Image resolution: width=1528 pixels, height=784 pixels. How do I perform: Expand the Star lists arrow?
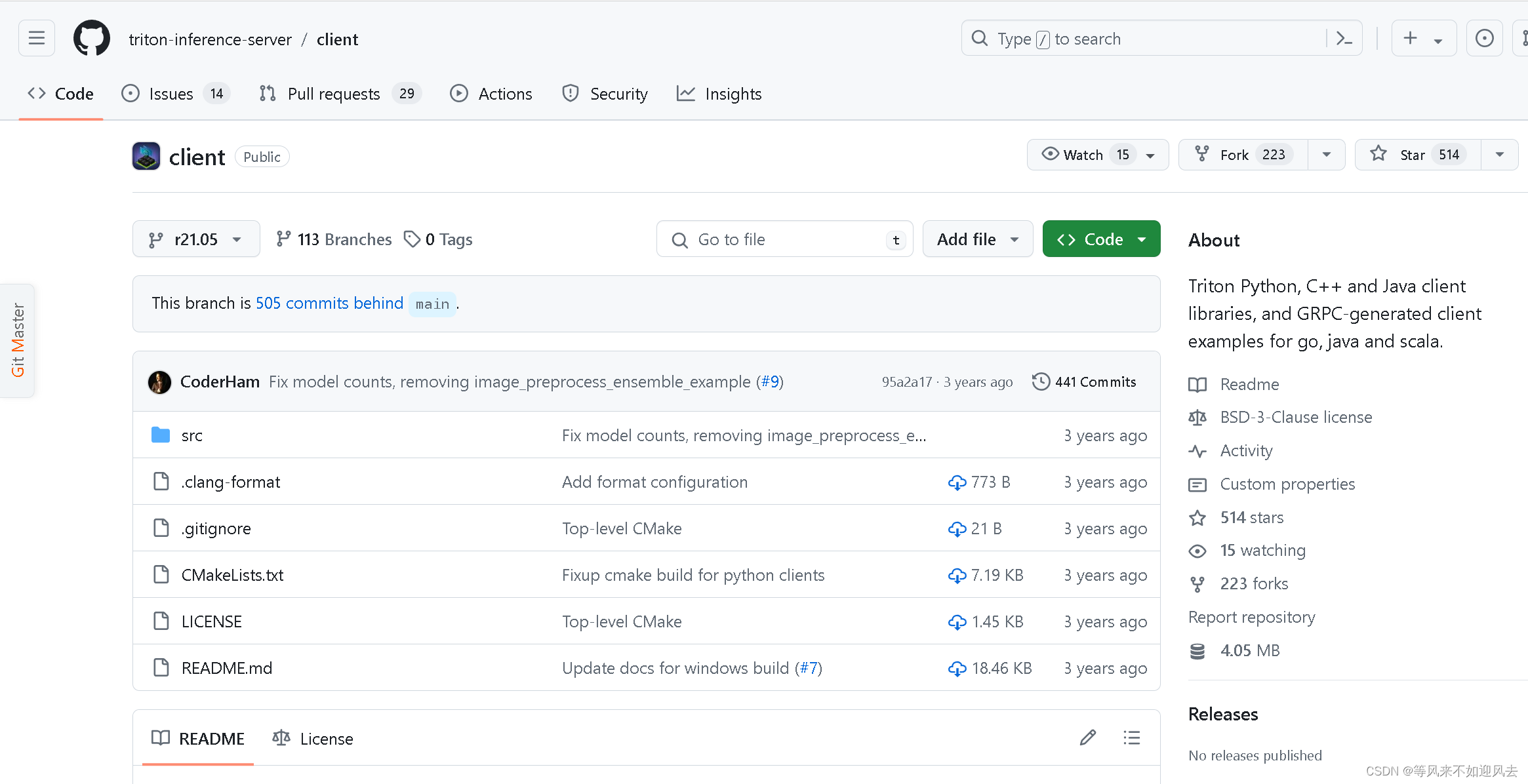(1500, 155)
